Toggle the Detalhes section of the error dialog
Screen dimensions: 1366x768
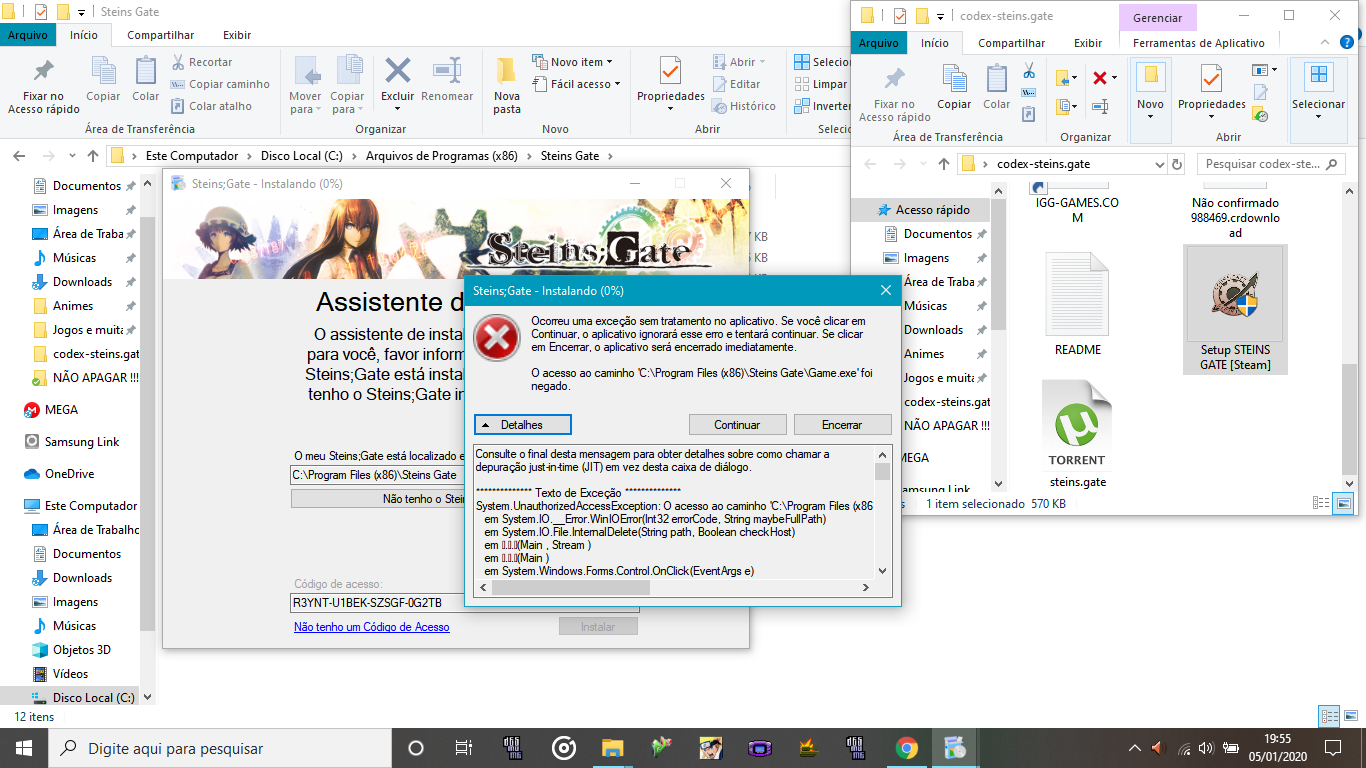point(523,425)
